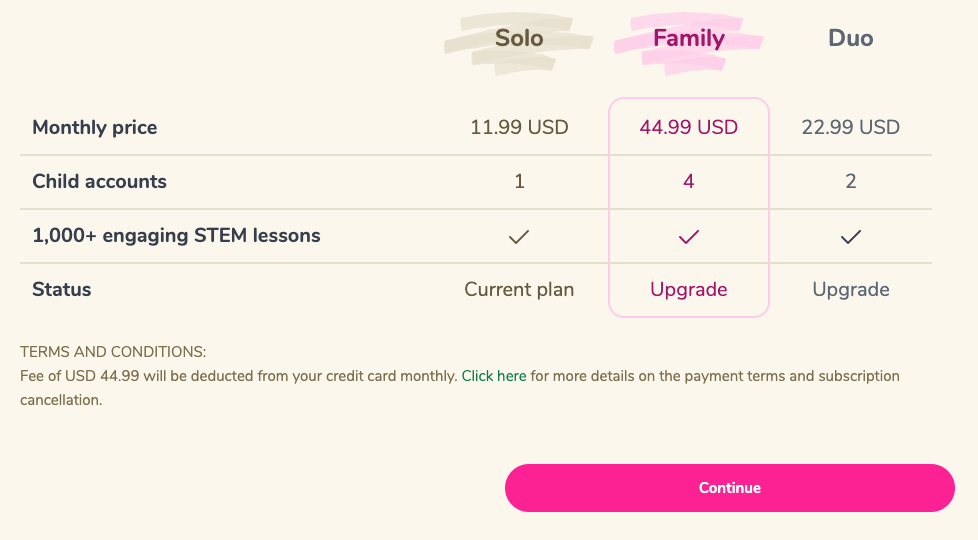Click Upgrade under the Family plan
Screen dimensions: 978x540
pyautogui.click(x=689, y=290)
